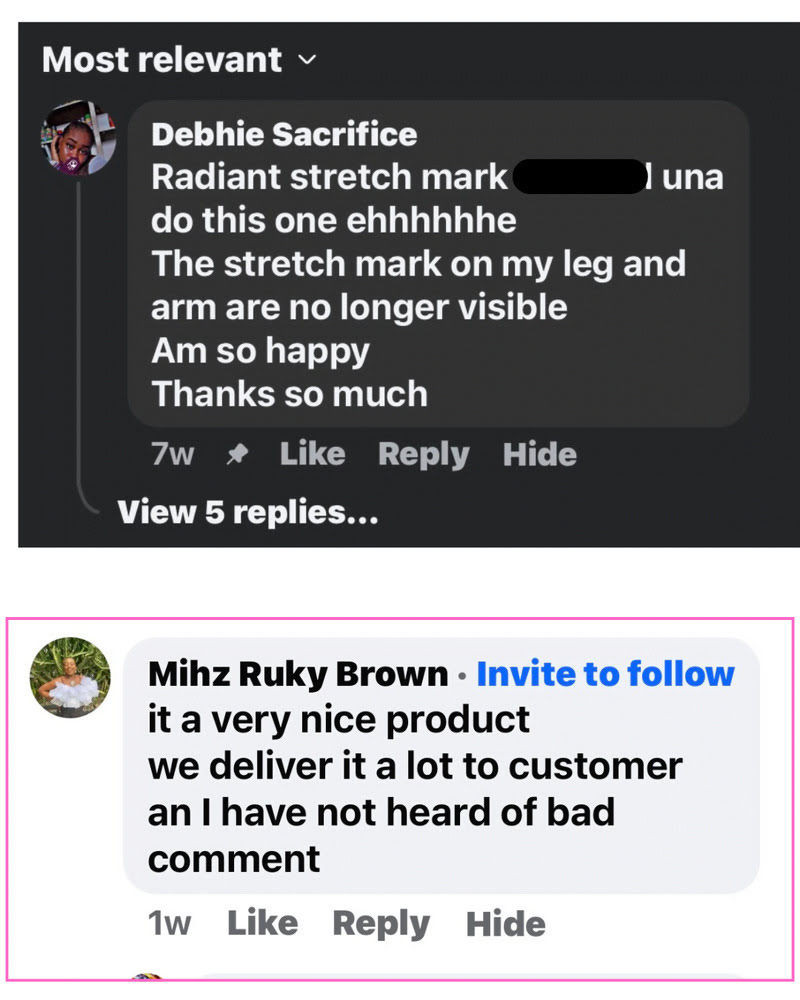Image resolution: width=800 pixels, height=1000 pixels.
Task: Hide Debhie Sacrifice's comment
Action: coord(539,455)
